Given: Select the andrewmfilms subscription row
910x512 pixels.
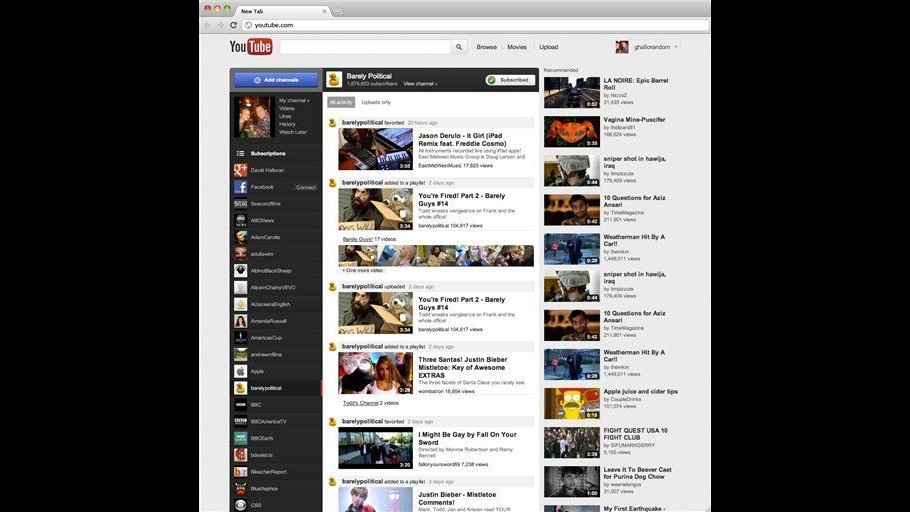Looking at the screenshot, I should coord(276,354).
